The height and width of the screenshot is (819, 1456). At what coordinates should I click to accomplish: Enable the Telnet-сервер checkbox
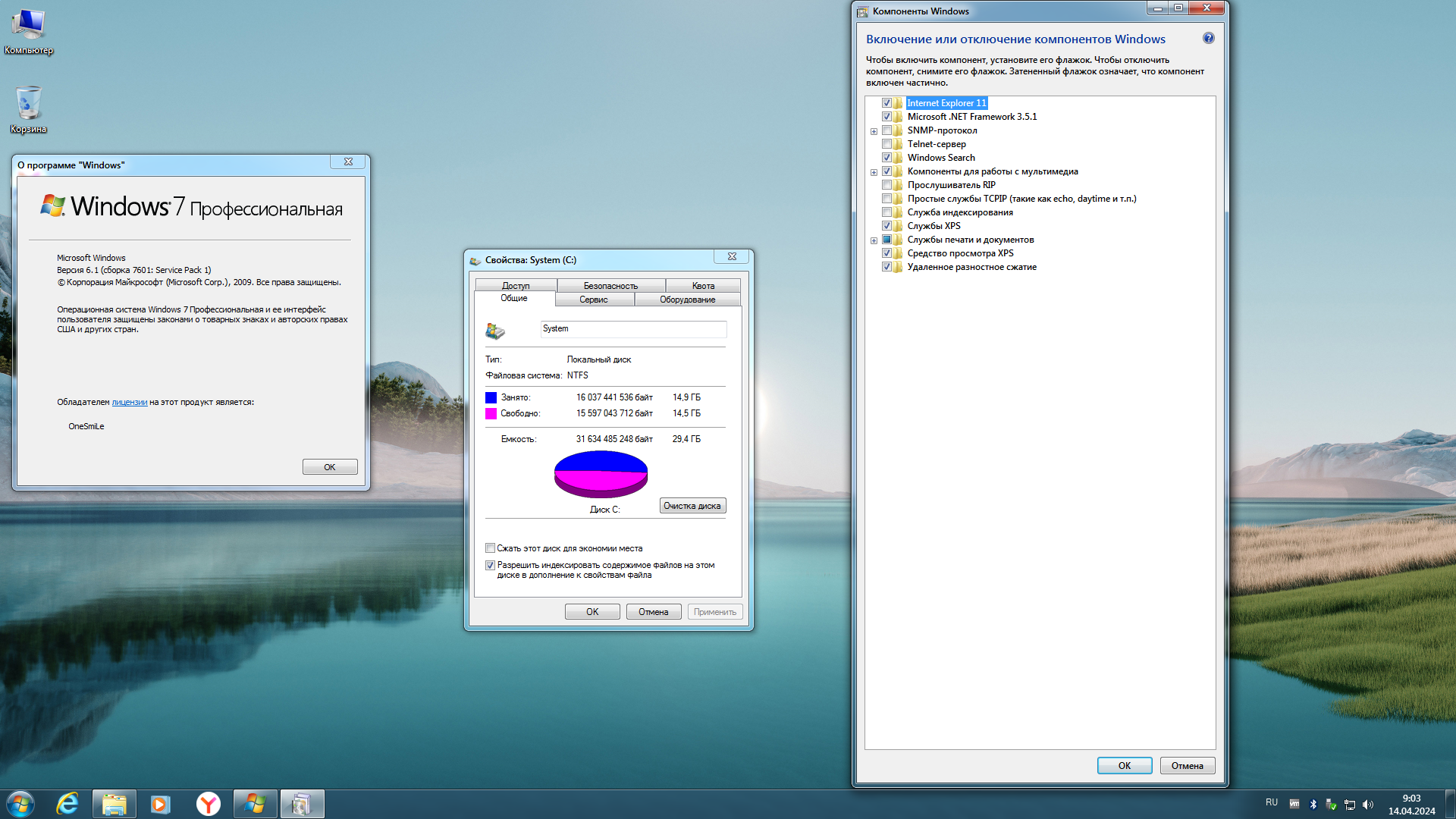887,143
